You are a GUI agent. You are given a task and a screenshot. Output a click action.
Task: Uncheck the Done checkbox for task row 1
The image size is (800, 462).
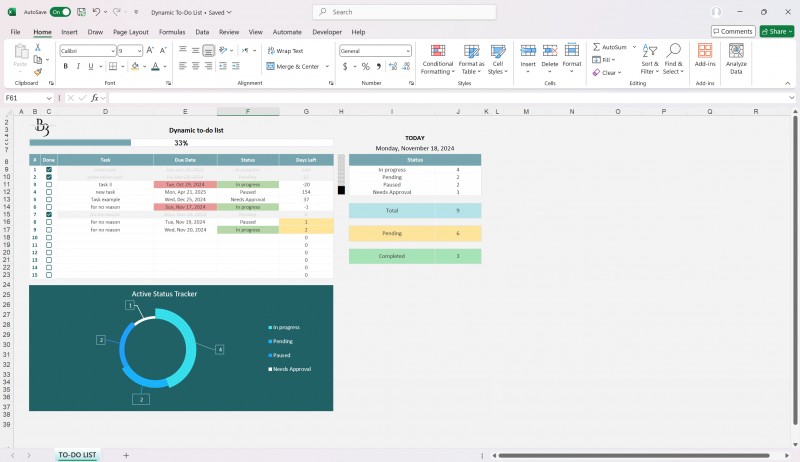pos(49,170)
